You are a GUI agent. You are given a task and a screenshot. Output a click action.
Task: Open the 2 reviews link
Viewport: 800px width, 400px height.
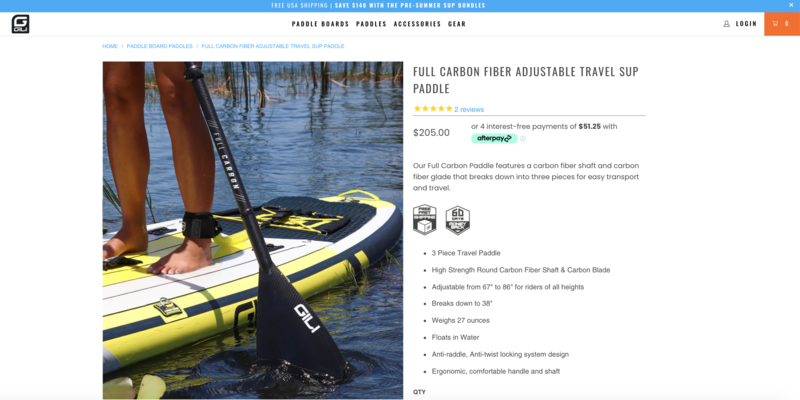click(469, 110)
